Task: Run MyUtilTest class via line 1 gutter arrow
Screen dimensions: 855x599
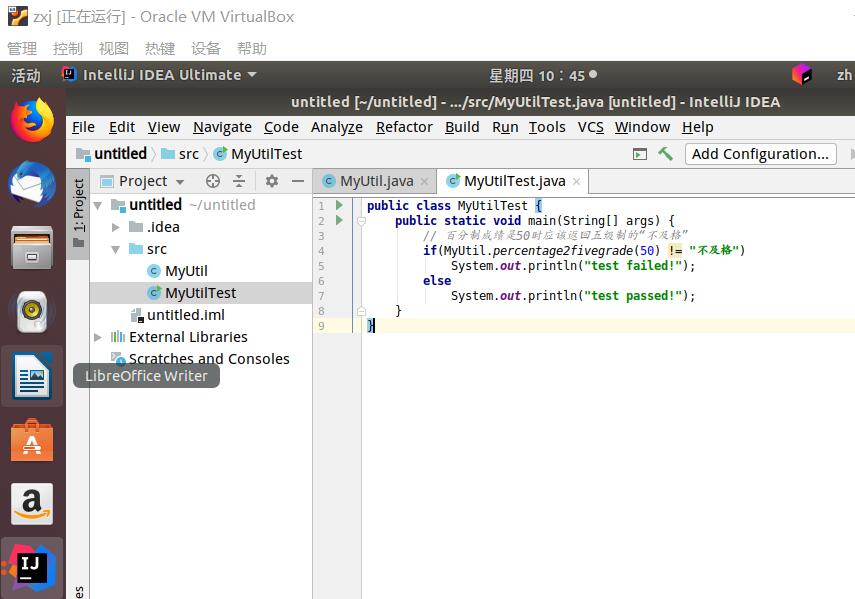Action: pos(339,205)
